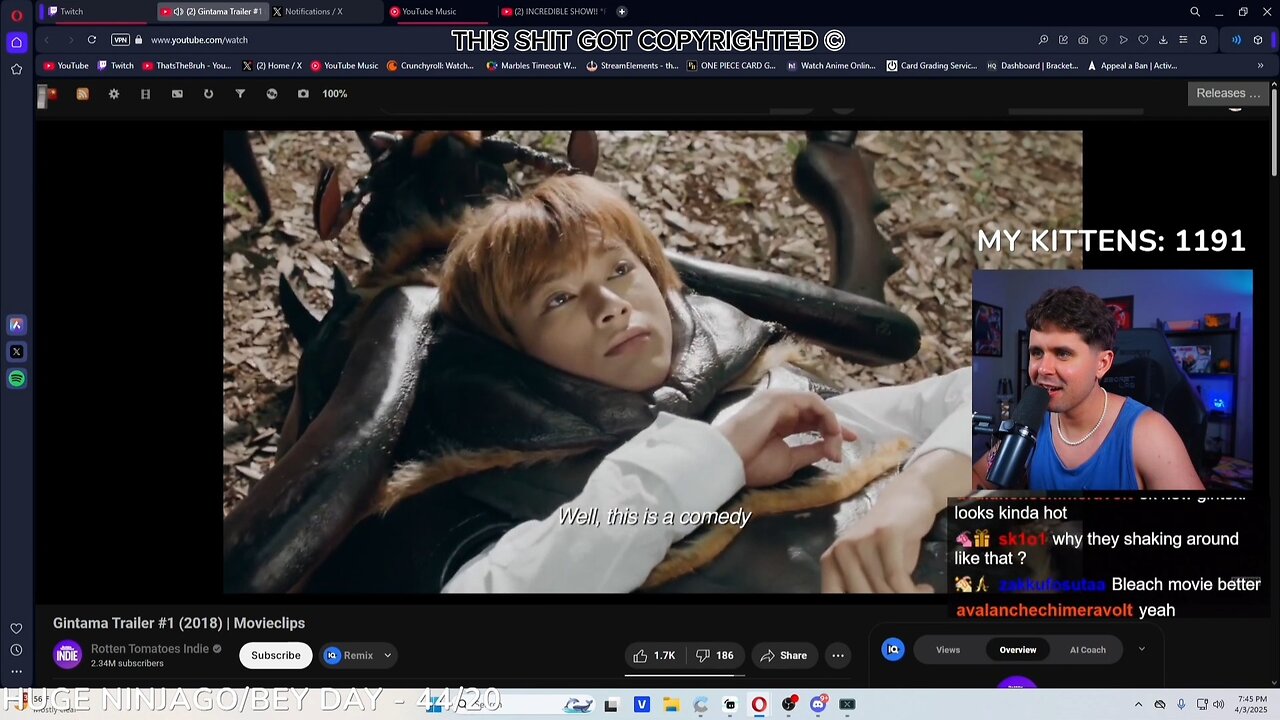
Task: Select the Overview tab in vidIQ
Action: tap(1018, 650)
